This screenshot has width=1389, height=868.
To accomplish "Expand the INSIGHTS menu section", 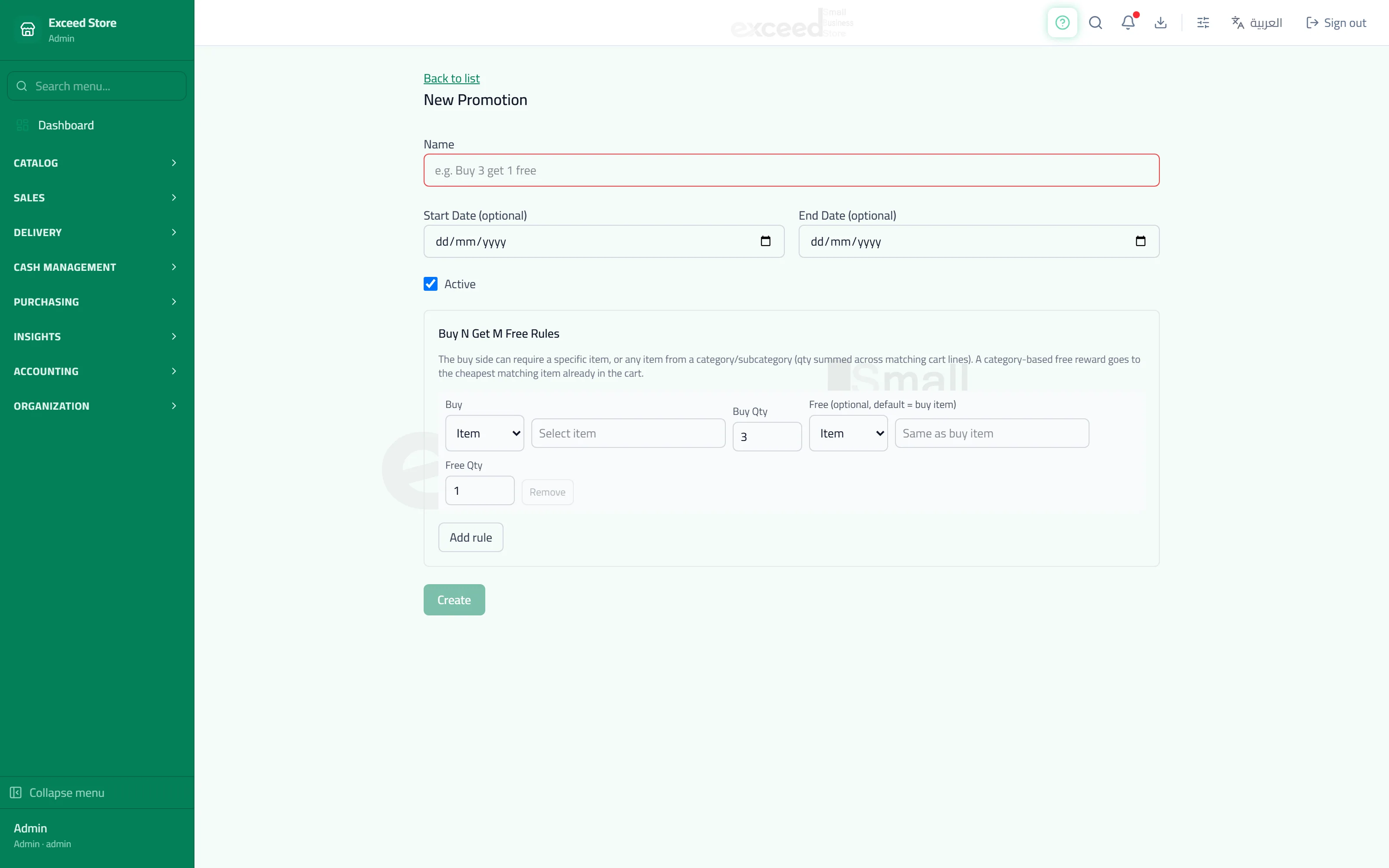I will tap(96, 336).
